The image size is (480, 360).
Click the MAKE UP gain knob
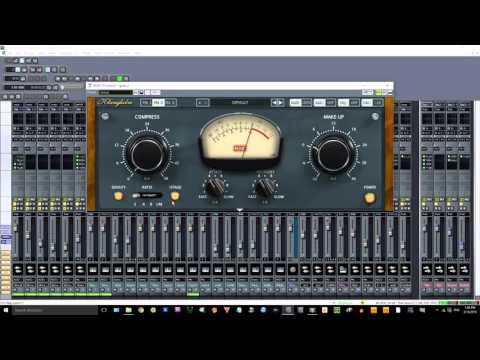(334, 155)
